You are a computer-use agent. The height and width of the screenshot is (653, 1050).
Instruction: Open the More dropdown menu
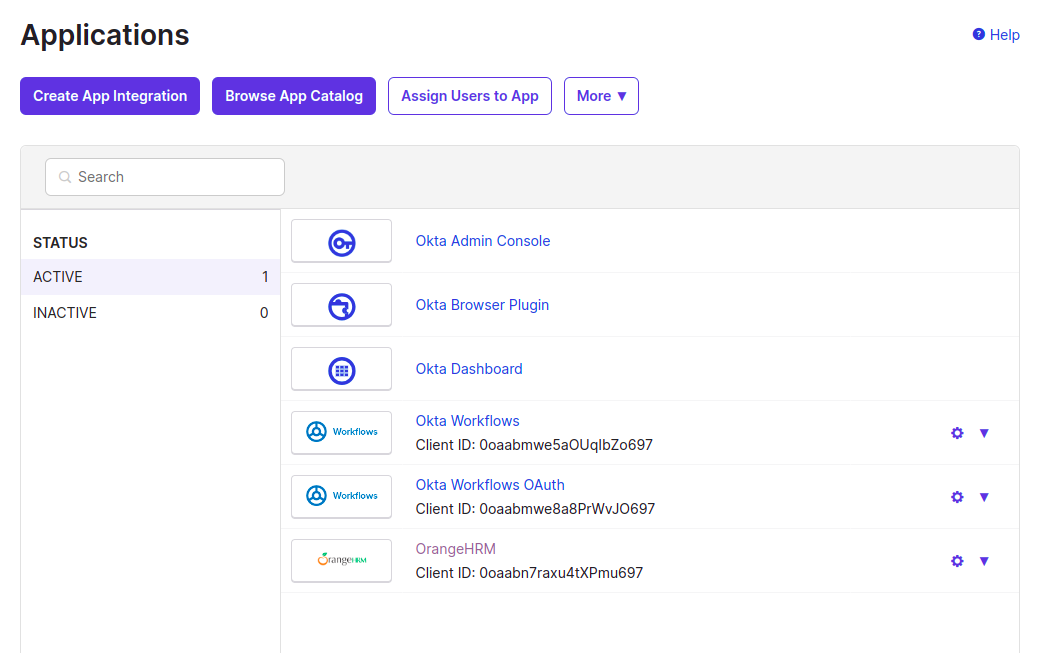click(x=601, y=96)
